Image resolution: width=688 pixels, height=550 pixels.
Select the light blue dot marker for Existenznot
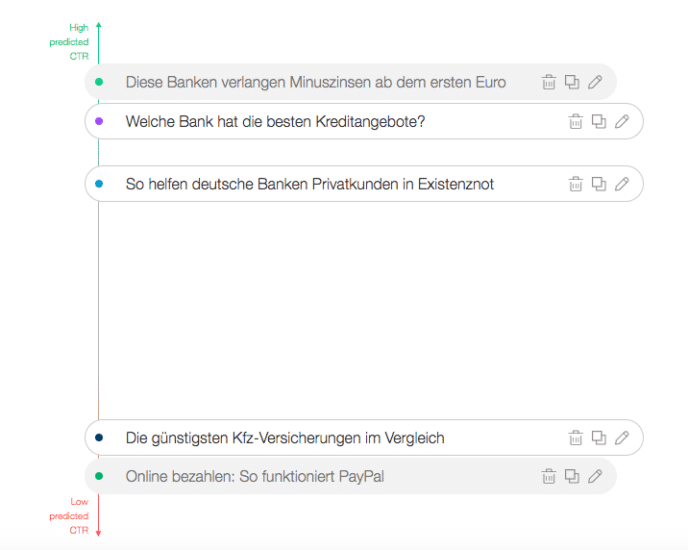point(99,184)
